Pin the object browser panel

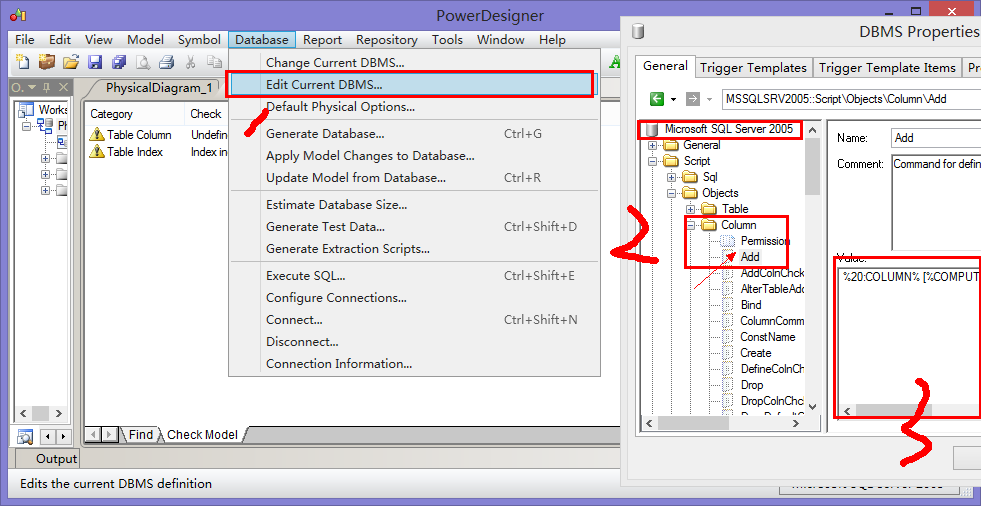(47, 88)
